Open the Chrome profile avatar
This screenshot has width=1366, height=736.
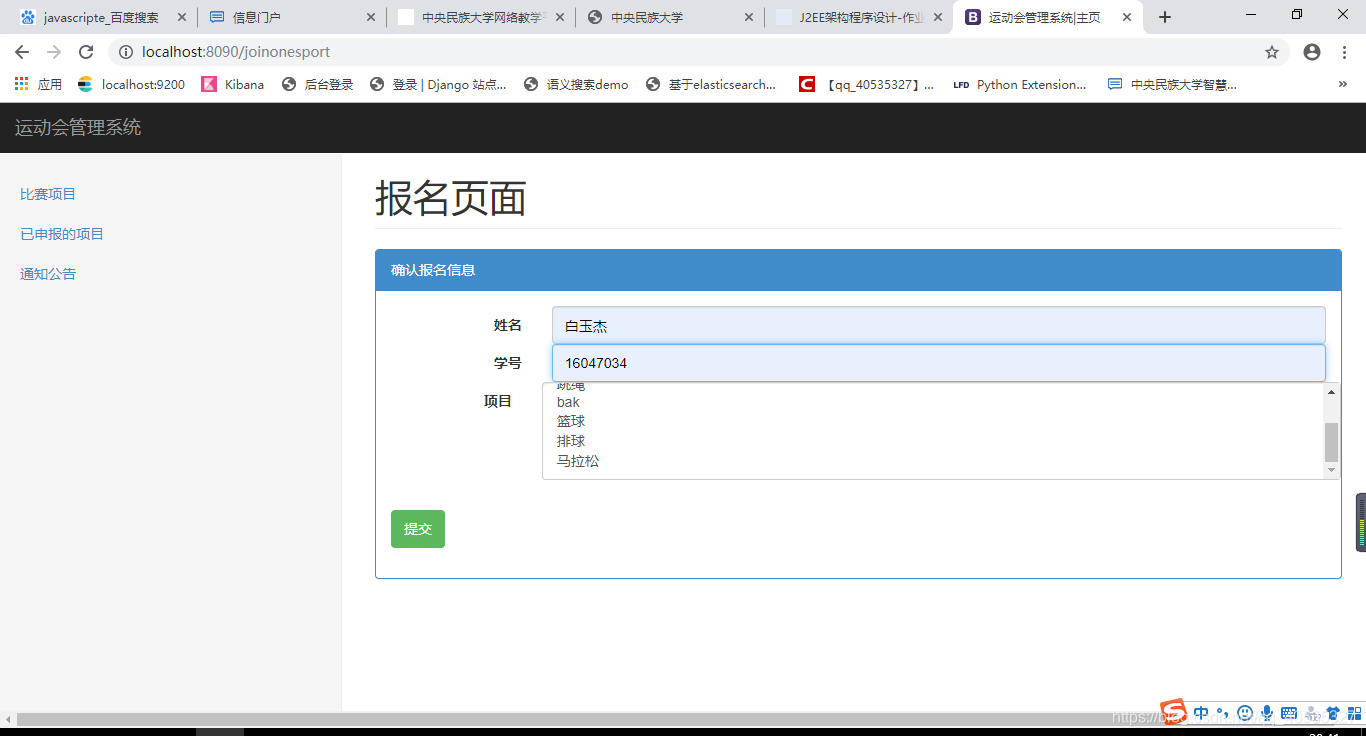[1312, 52]
